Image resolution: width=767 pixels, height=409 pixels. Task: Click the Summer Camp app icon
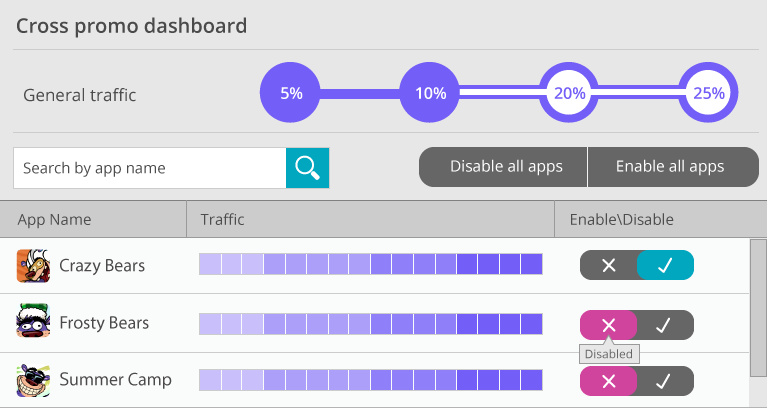(33, 380)
